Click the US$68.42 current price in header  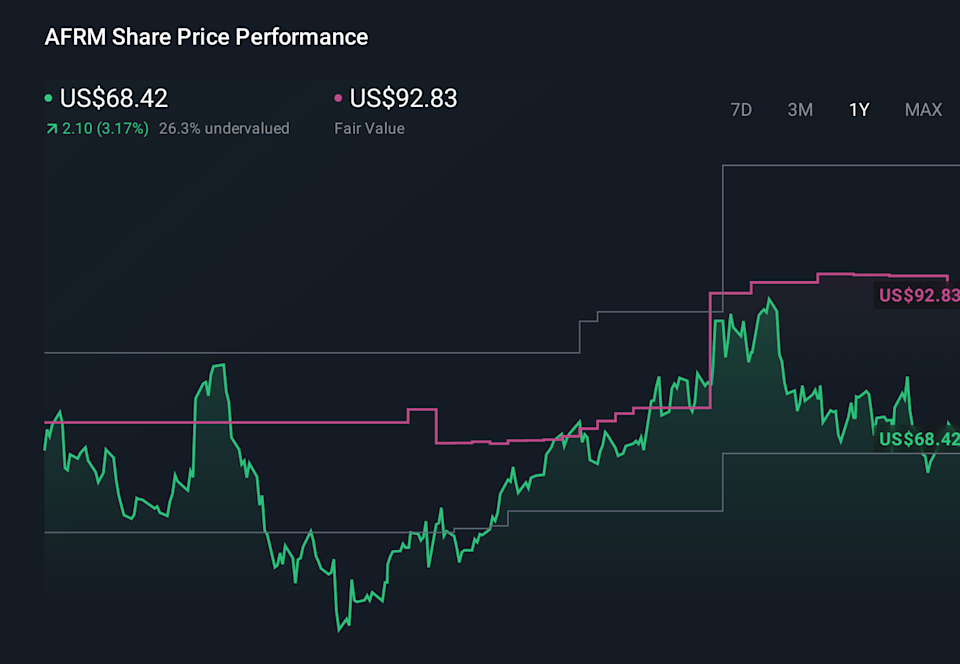point(114,98)
